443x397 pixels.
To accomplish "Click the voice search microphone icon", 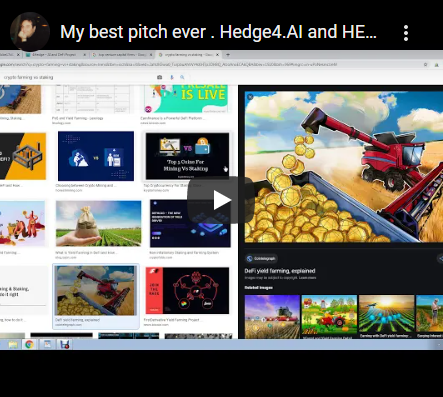I will coord(172,77).
